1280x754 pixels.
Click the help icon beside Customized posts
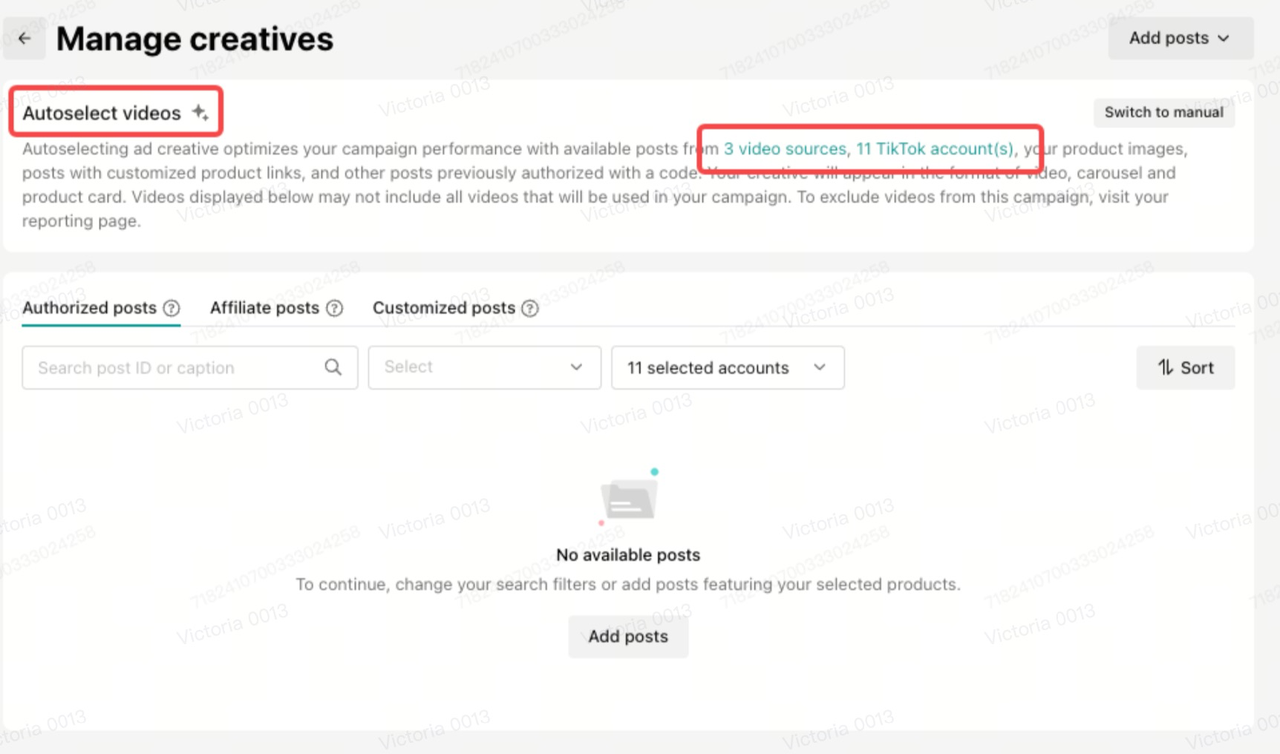pyautogui.click(x=530, y=308)
